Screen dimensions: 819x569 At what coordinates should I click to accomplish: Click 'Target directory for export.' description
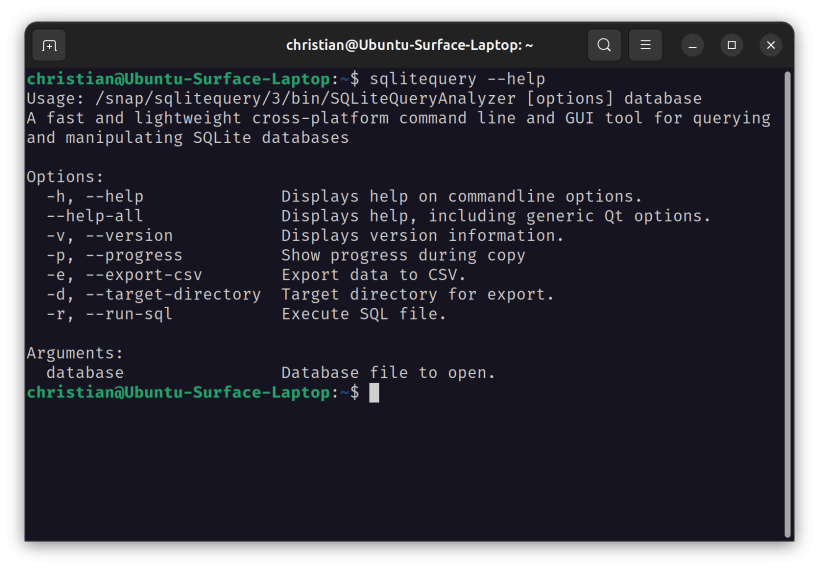(x=418, y=295)
